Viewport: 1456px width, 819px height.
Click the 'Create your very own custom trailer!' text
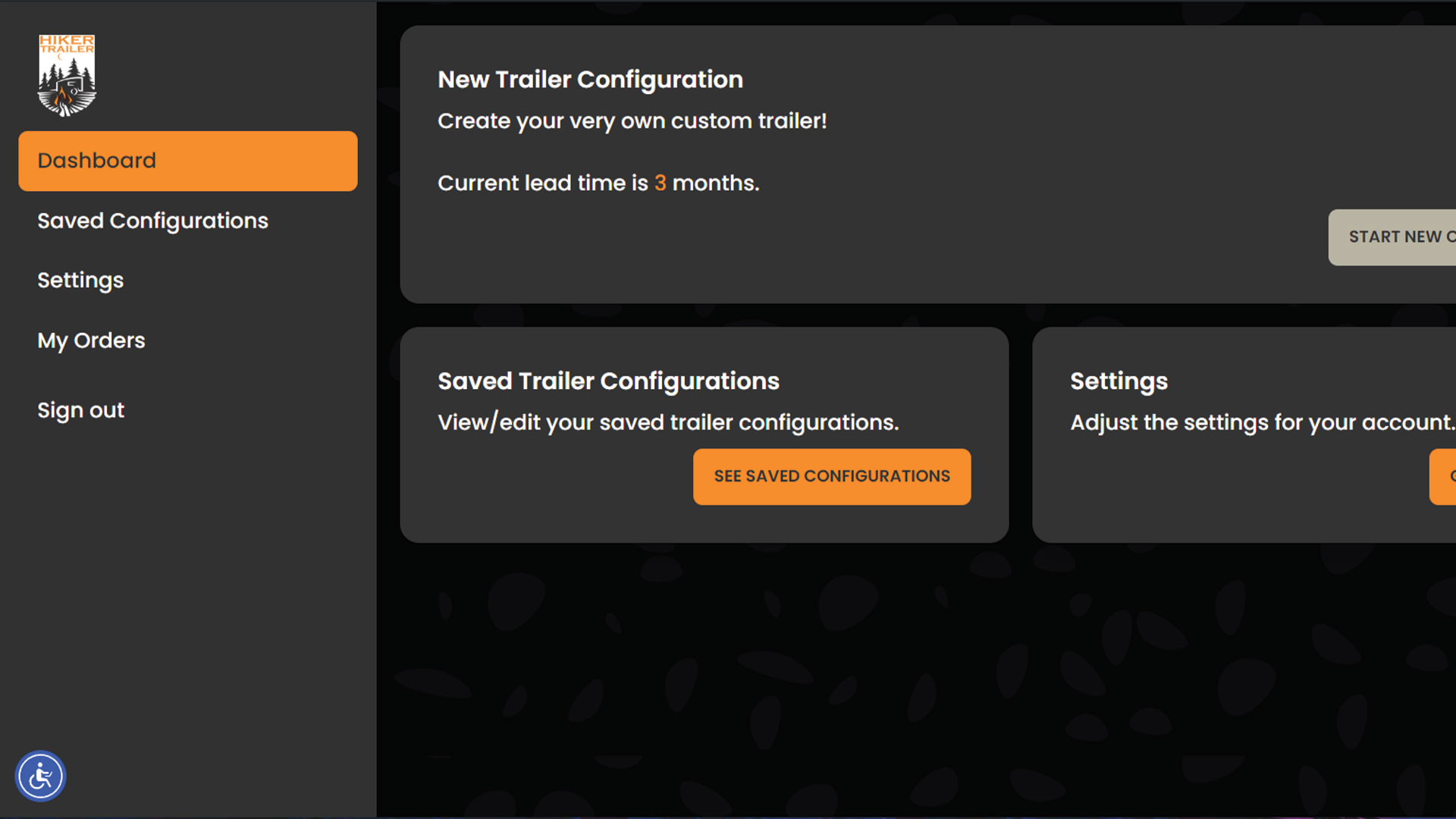coord(632,121)
